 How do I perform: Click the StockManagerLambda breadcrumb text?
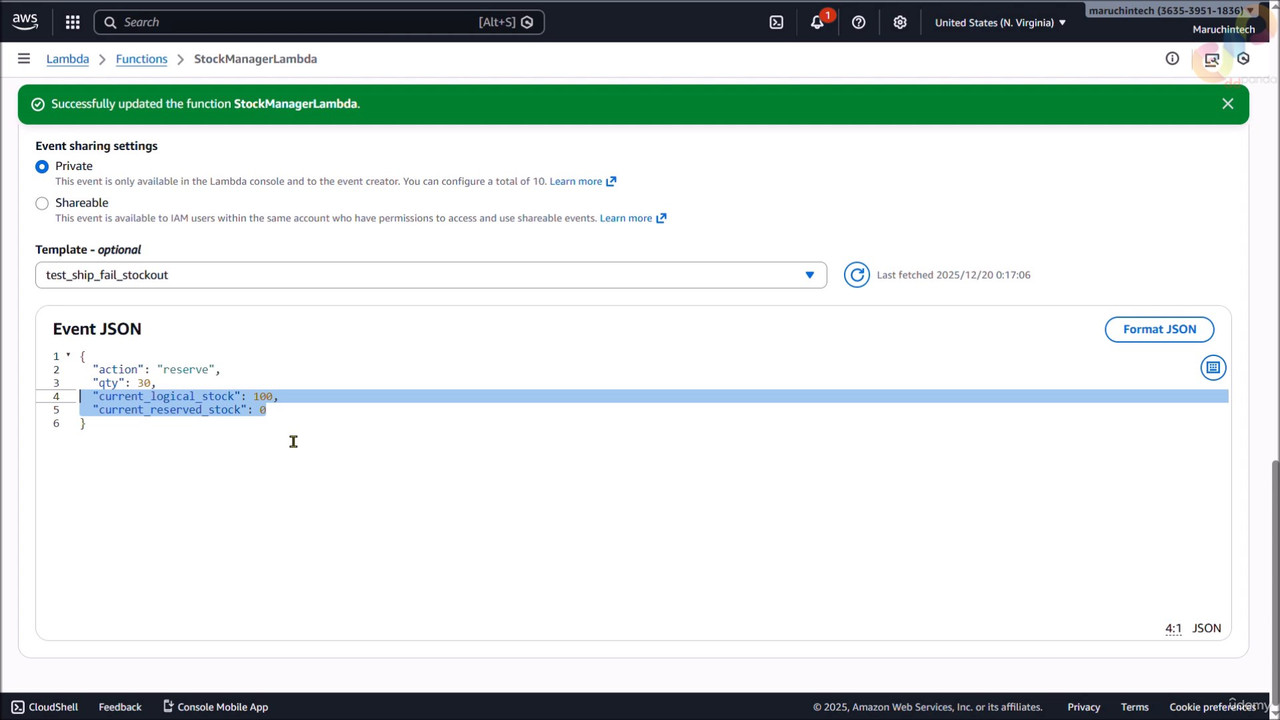(x=255, y=59)
